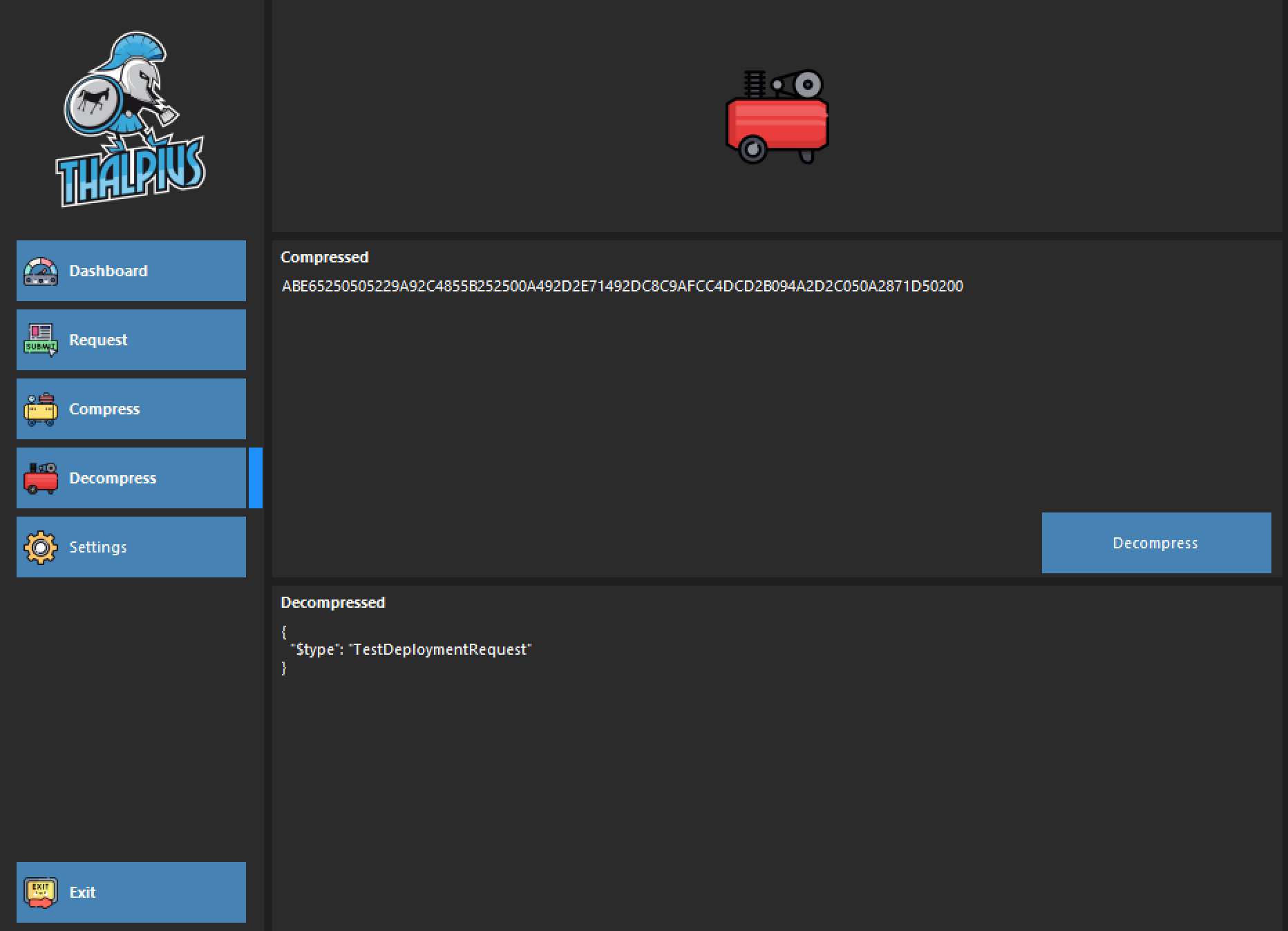Click the Thalpius spartan logo
This screenshot has height=931, width=1288.
tap(131, 119)
